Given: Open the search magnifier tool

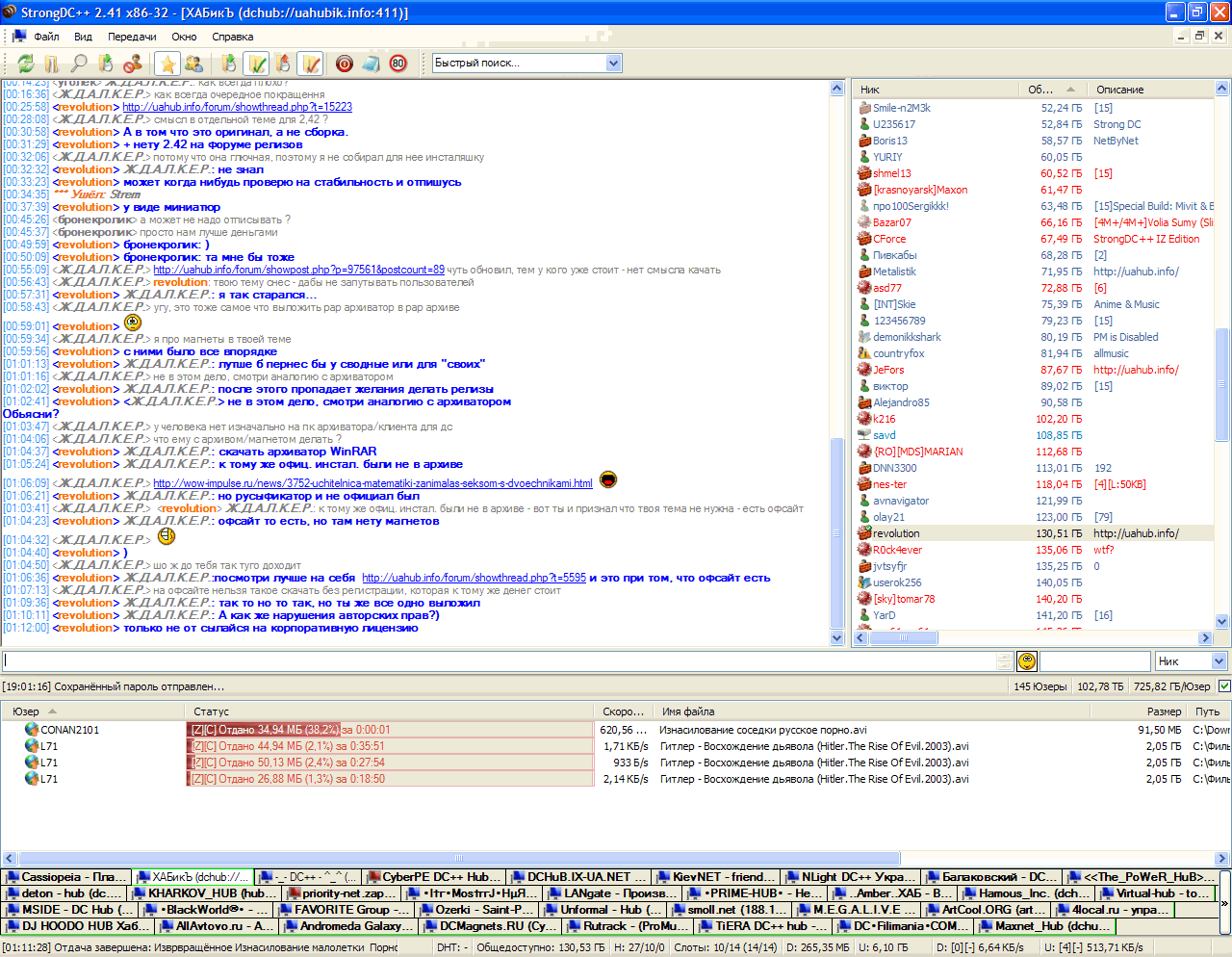Looking at the screenshot, I should click(x=79, y=64).
